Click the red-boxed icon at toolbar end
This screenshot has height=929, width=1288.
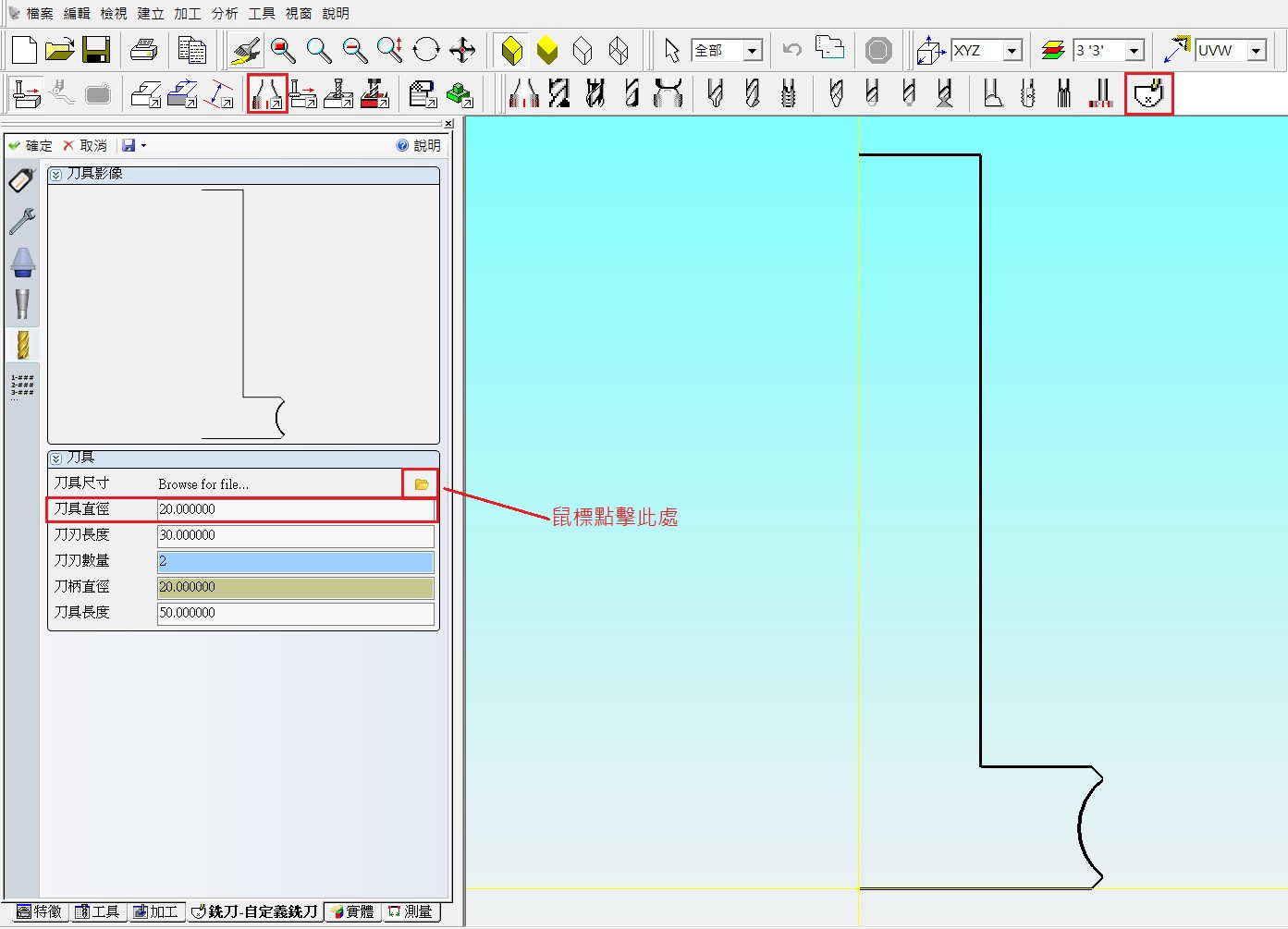click(x=1148, y=94)
